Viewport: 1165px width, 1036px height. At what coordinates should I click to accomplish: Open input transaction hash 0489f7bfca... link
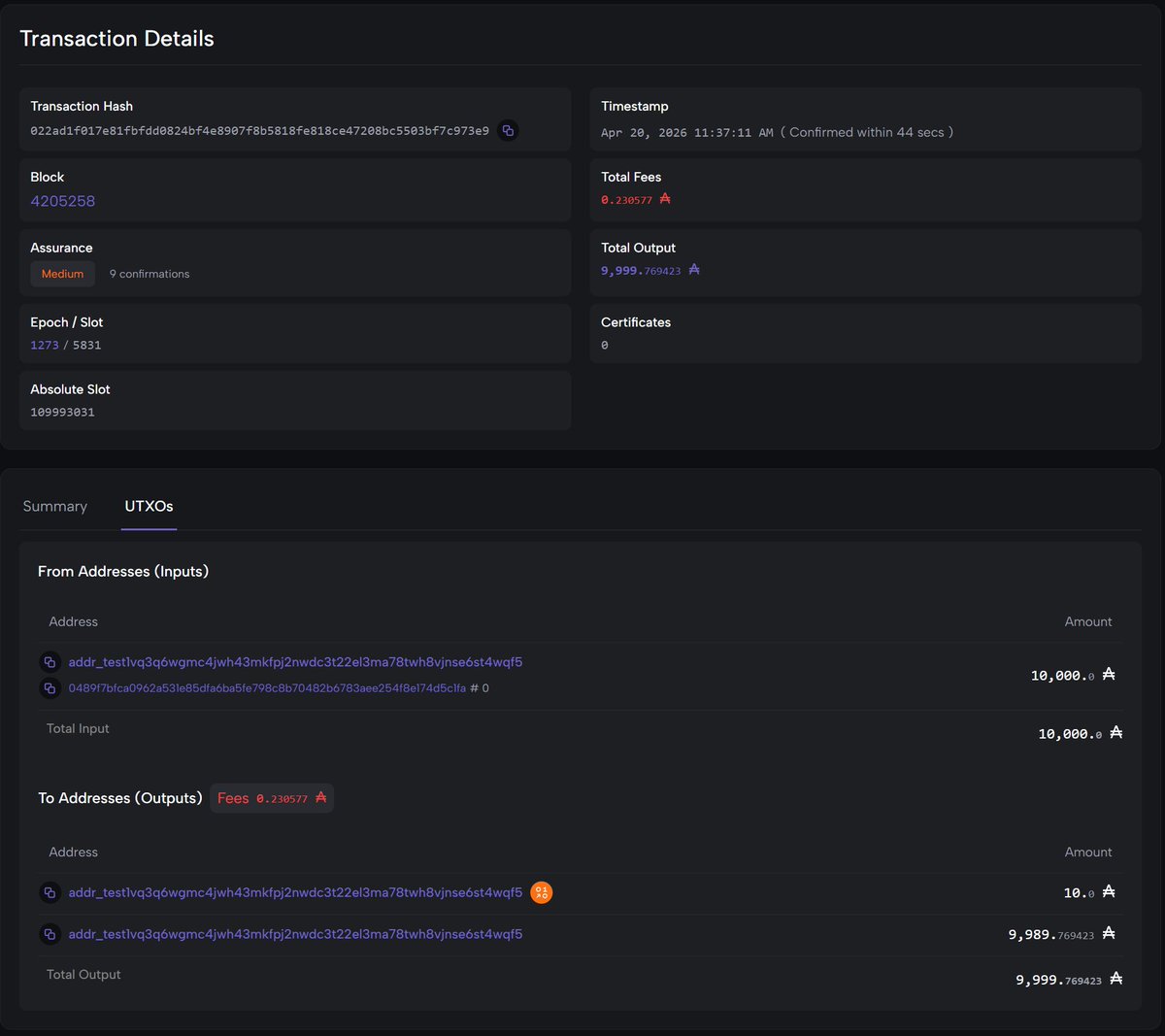(x=267, y=688)
